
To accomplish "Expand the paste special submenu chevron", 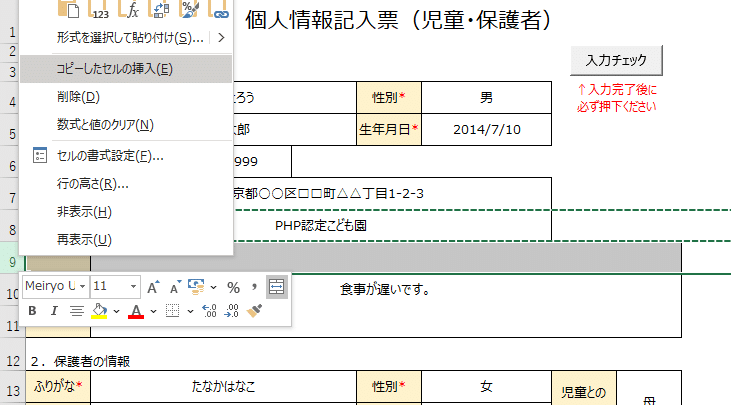I will point(221,38).
